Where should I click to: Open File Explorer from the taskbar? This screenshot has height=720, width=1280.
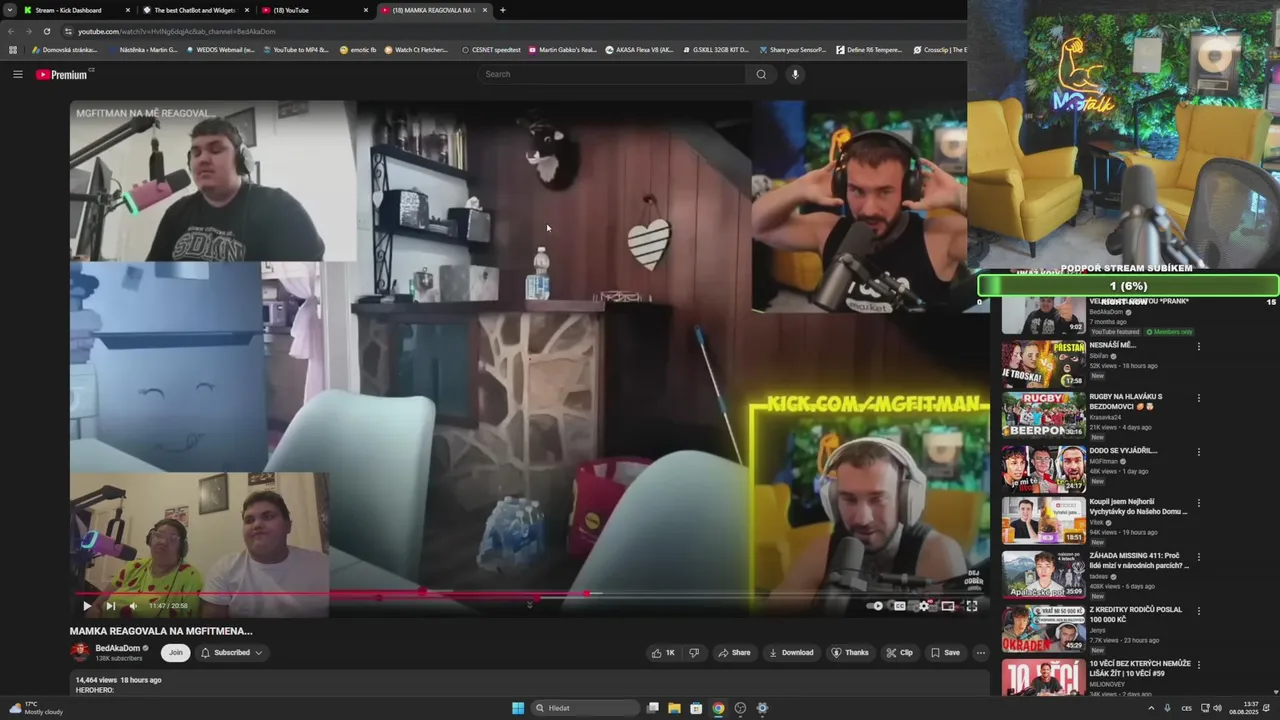674,708
